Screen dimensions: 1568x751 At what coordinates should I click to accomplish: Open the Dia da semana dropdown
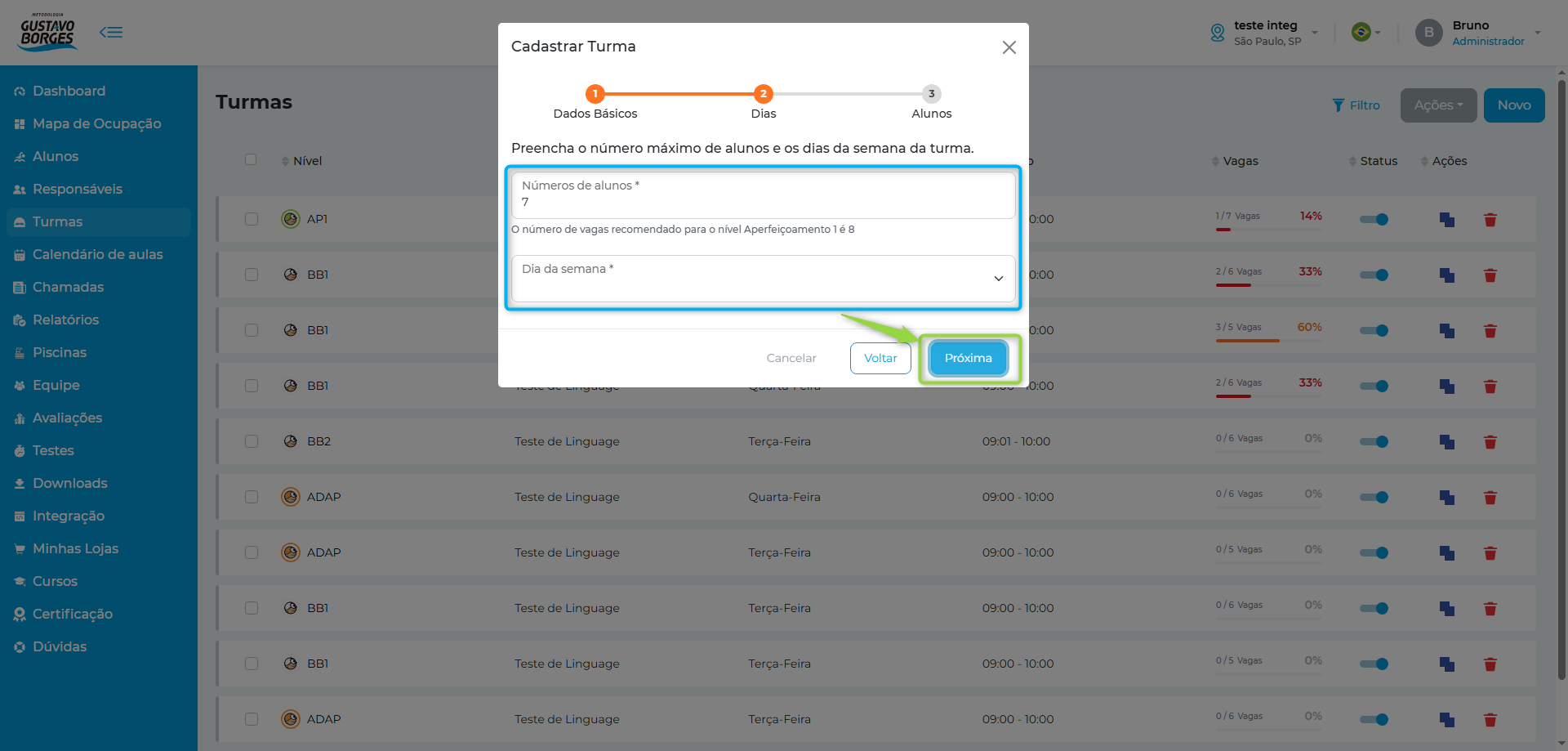click(x=764, y=278)
